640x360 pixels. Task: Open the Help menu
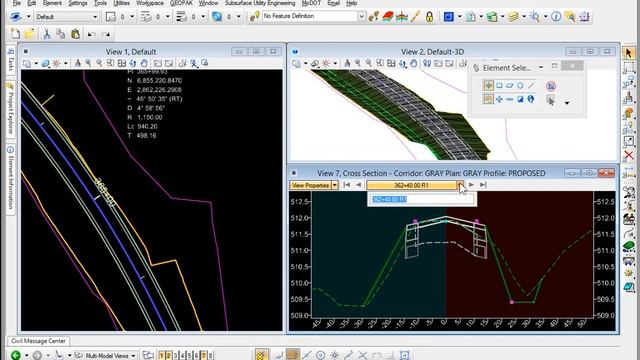coord(351,3)
